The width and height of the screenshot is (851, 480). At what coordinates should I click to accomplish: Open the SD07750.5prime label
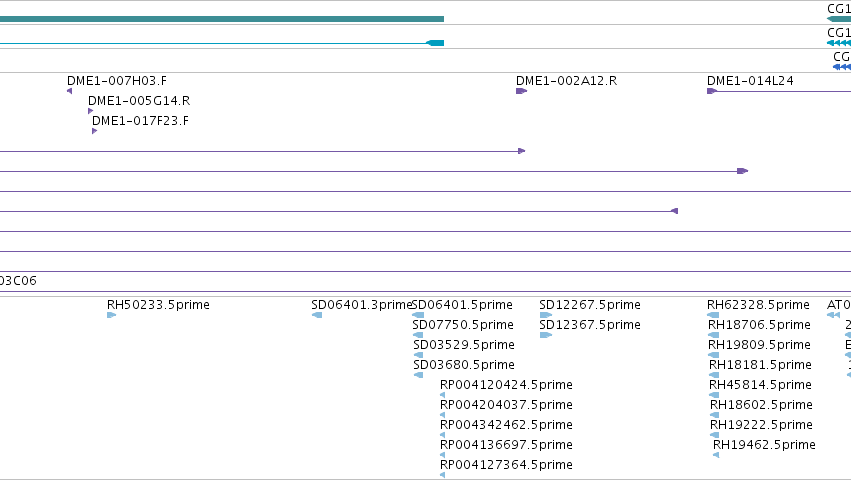click(463, 325)
